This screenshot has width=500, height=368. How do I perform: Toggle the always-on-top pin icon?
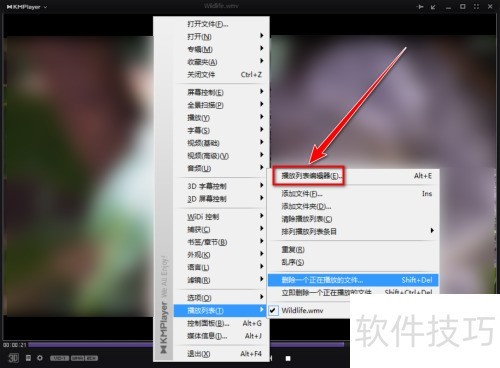pyautogui.click(x=420, y=7)
